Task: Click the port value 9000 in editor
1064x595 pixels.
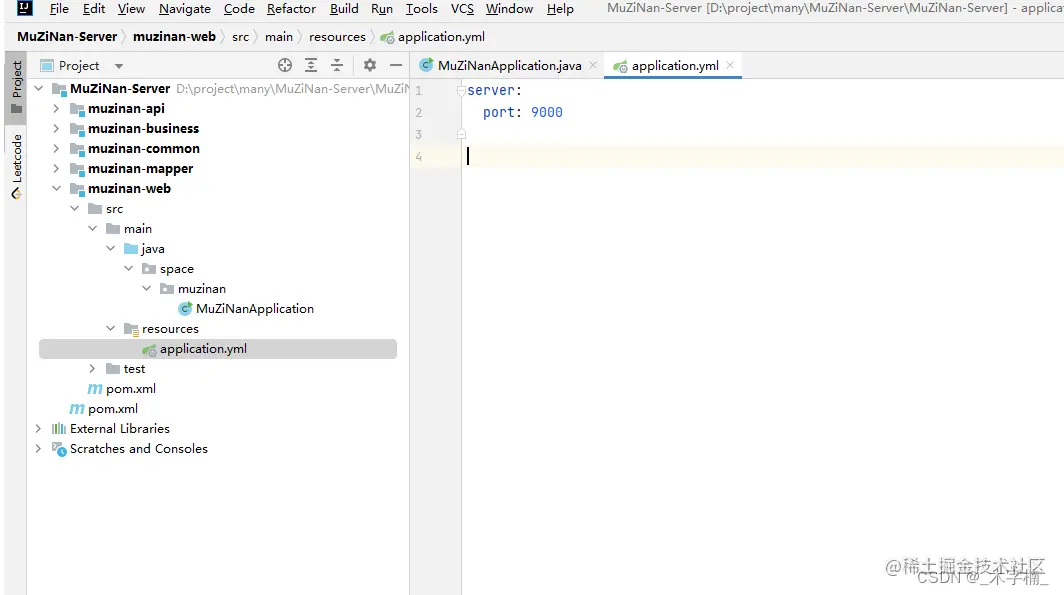Action: tap(547, 113)
